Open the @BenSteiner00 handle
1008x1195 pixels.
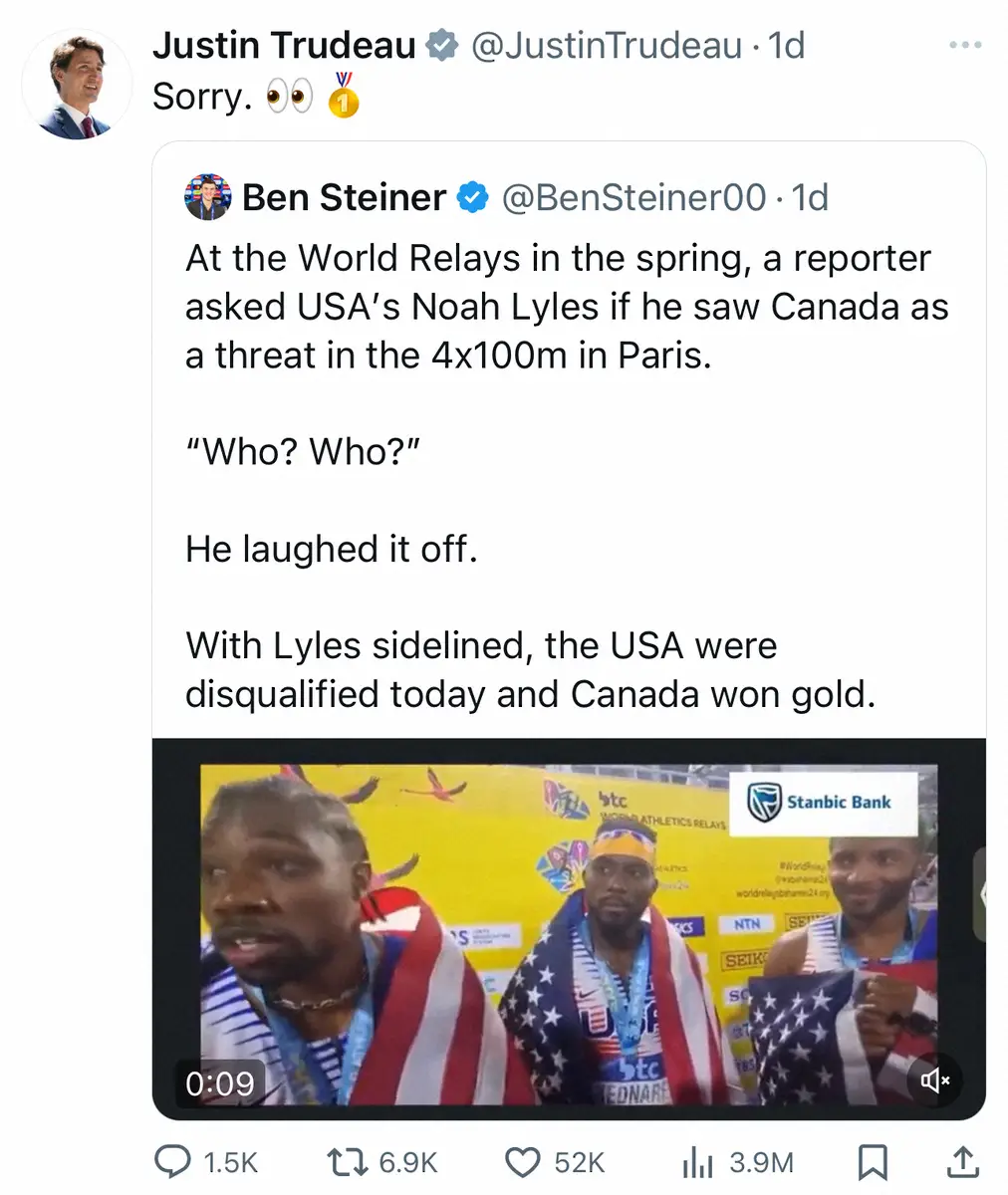tap(633, 198)
